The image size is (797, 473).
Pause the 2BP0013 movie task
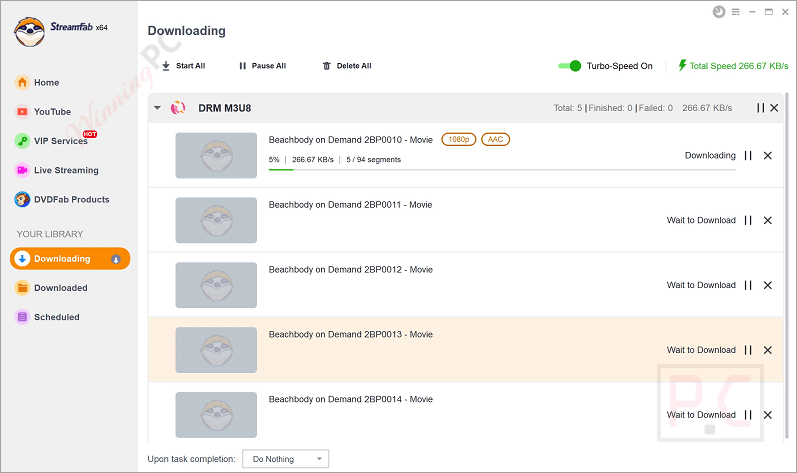coord(748,350)
